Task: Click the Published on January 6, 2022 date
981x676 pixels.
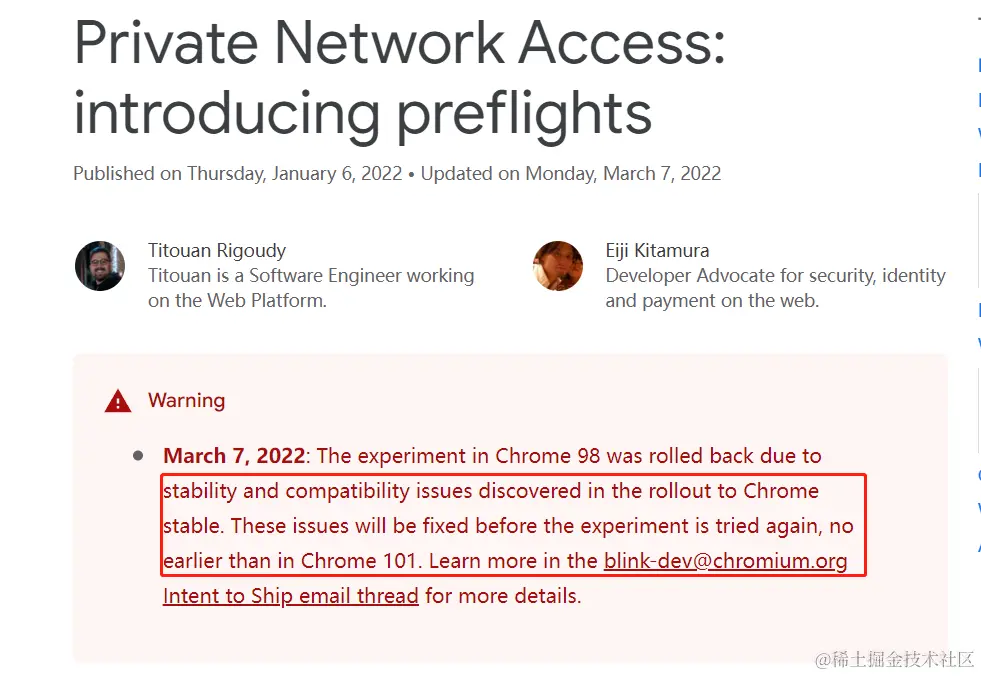Action: pyautogui.click(x=238, y=173)
